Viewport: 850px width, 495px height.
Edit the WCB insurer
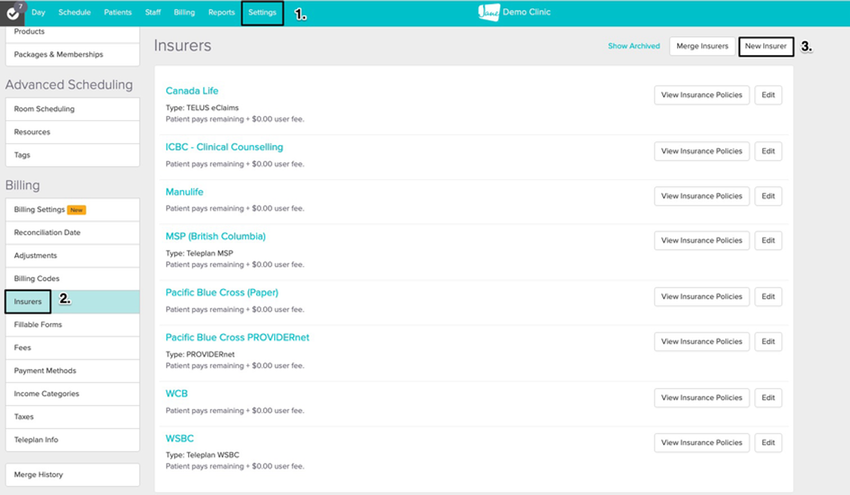[768, 398]
